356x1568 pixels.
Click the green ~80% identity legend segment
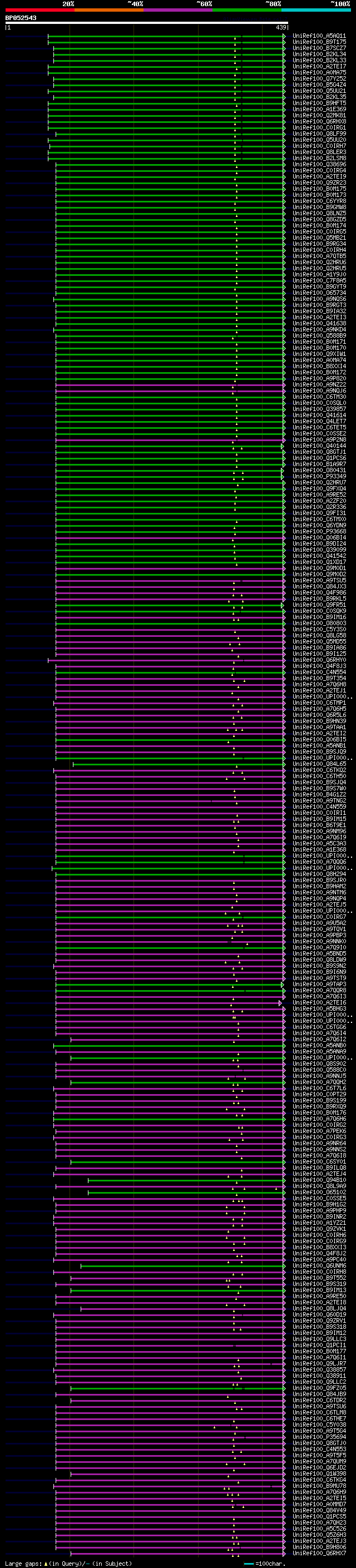(x=247, y=10)
